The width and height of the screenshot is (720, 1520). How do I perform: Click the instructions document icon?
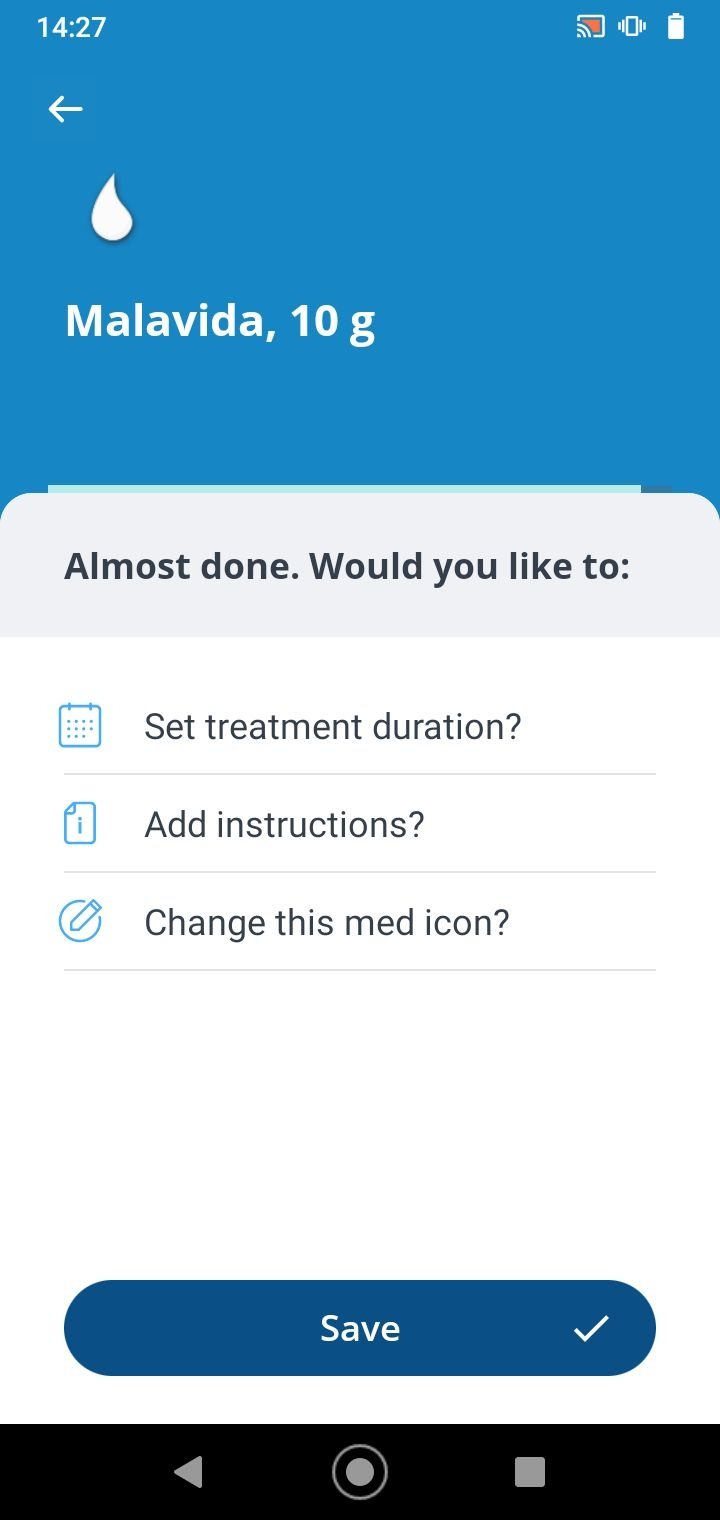click(x=80, y=823)
